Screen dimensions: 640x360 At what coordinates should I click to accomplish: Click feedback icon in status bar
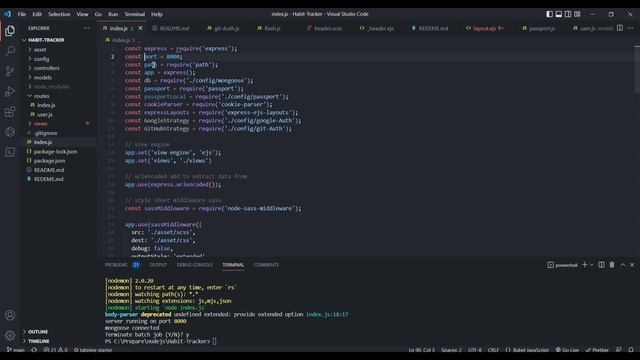[619, 350]
